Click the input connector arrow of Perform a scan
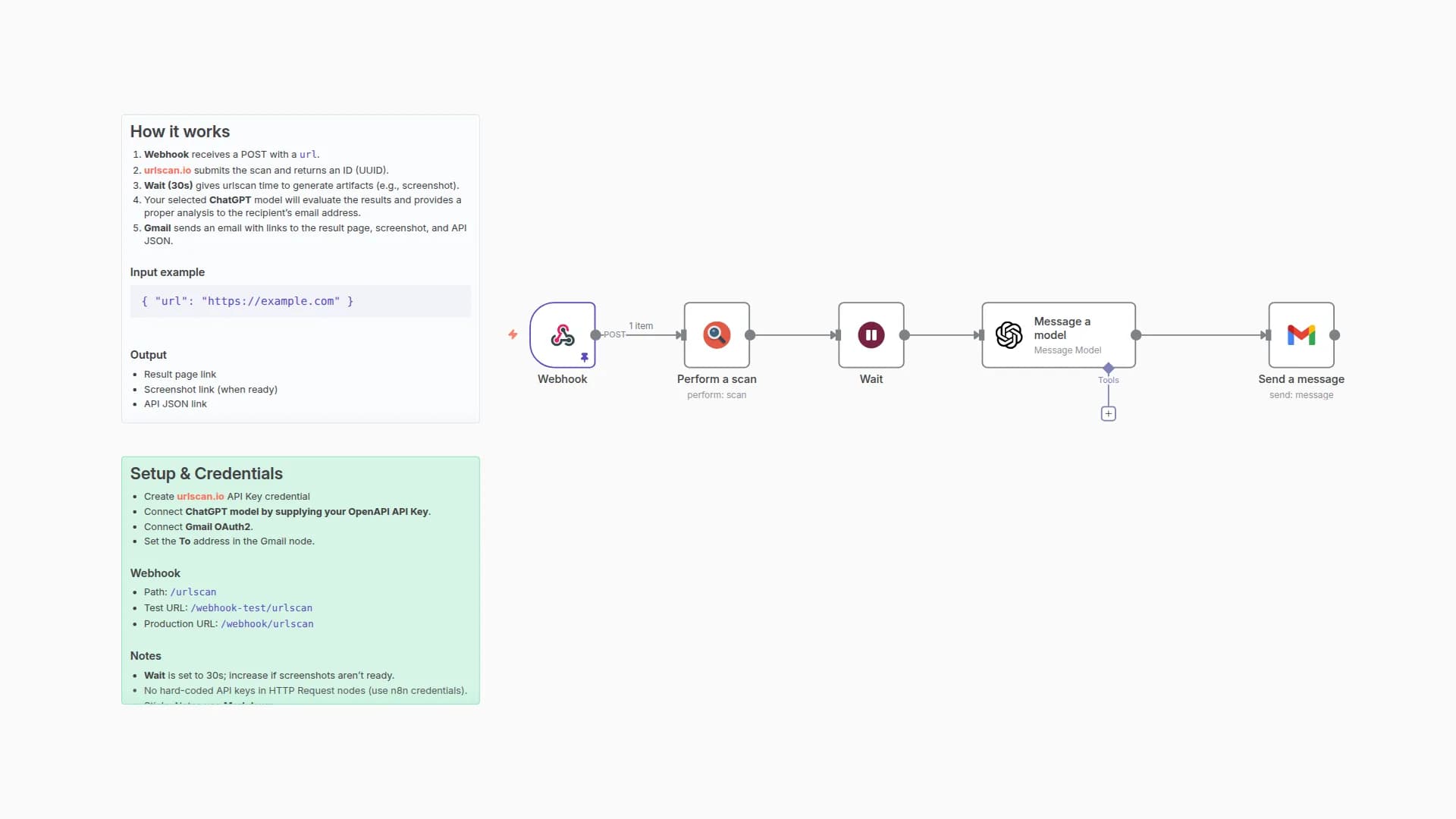Image resolution: width=1456 pixels, height=819 pixels. click(681, 334)
